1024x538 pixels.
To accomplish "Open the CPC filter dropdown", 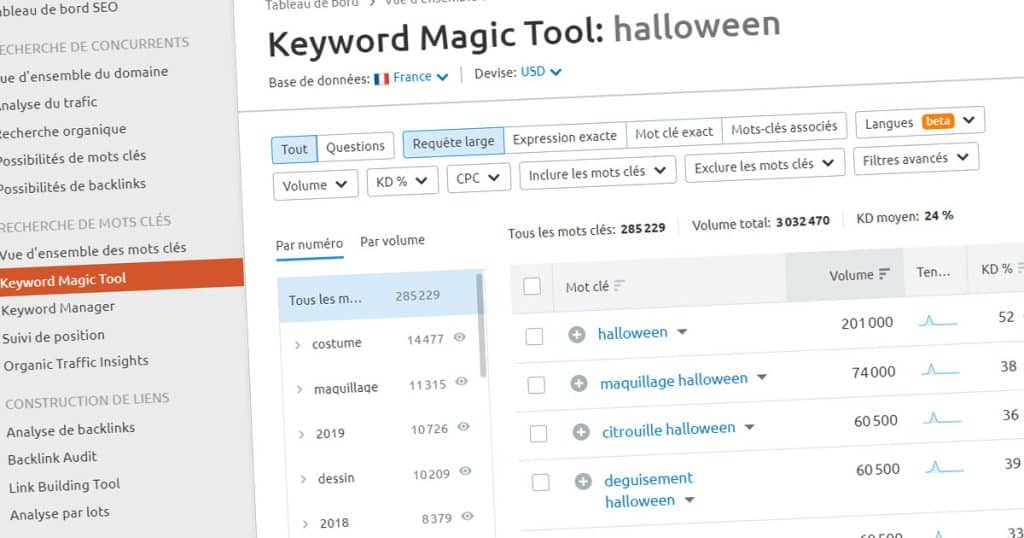I will [x=478, y=178].
